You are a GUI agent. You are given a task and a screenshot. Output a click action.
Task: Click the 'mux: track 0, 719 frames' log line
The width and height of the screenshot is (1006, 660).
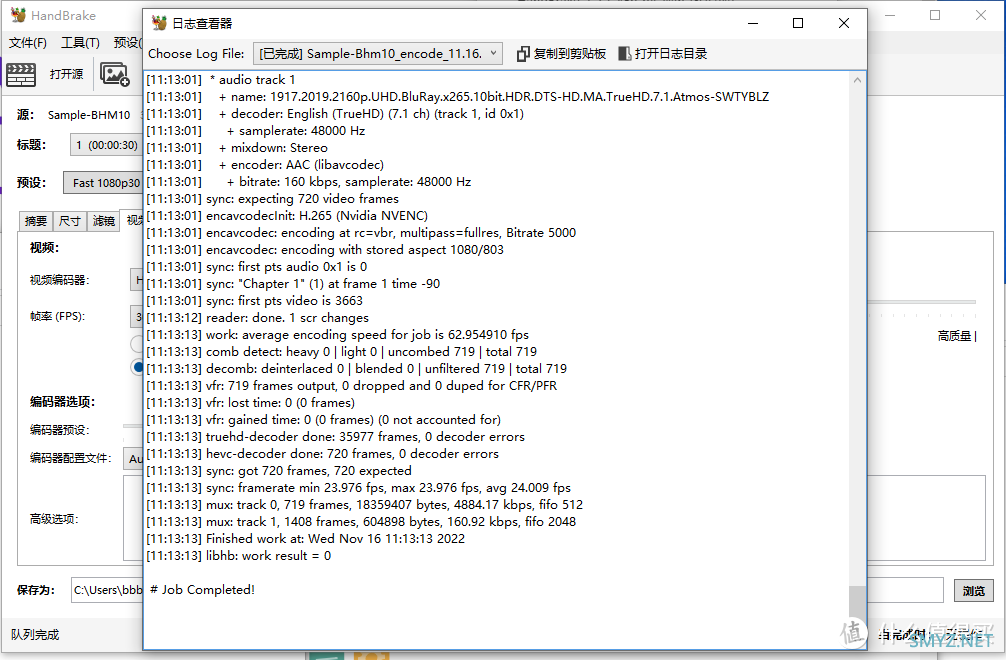364,505
